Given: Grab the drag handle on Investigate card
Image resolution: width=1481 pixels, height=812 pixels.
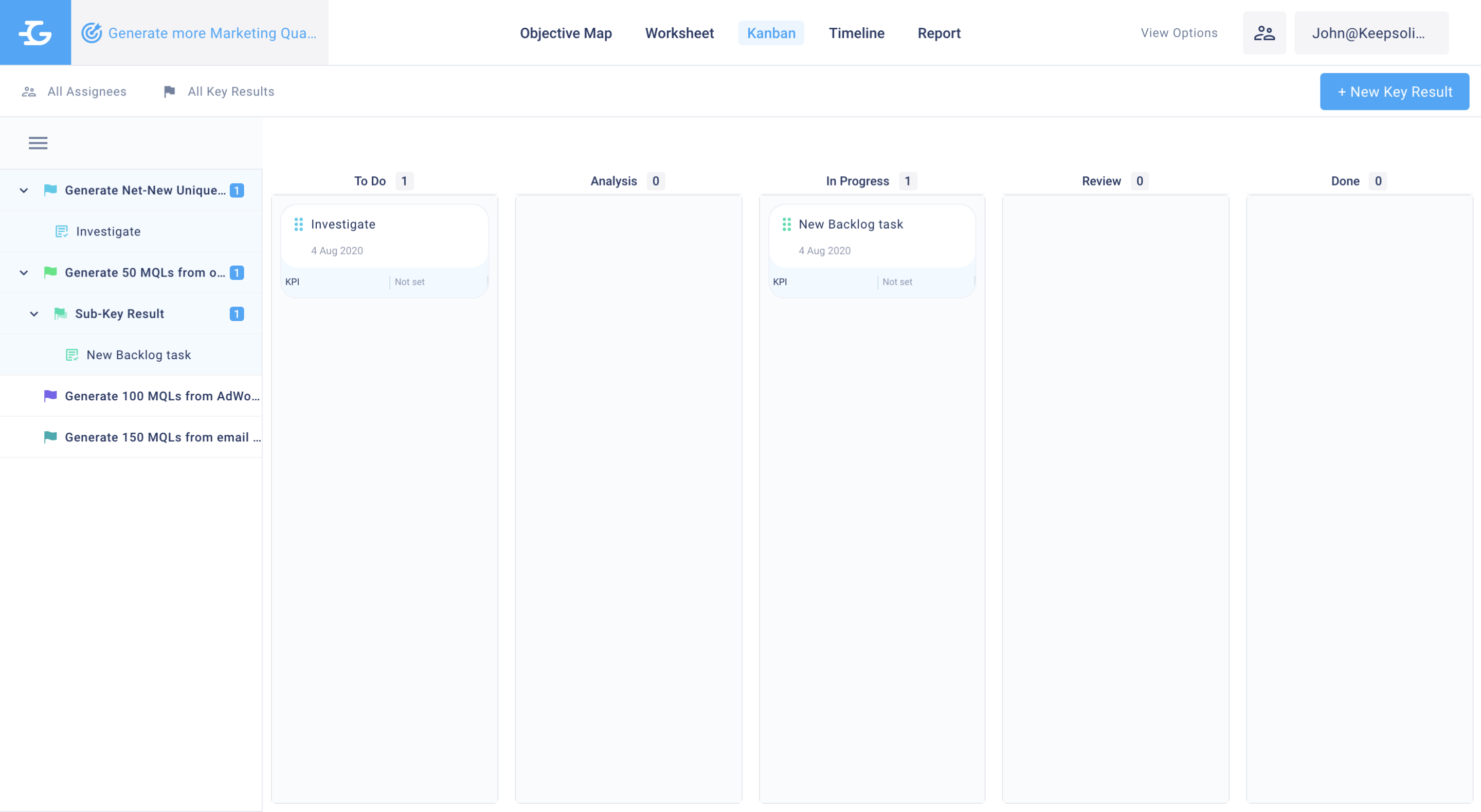Looking at the screenshot, I should pos(298,224).
